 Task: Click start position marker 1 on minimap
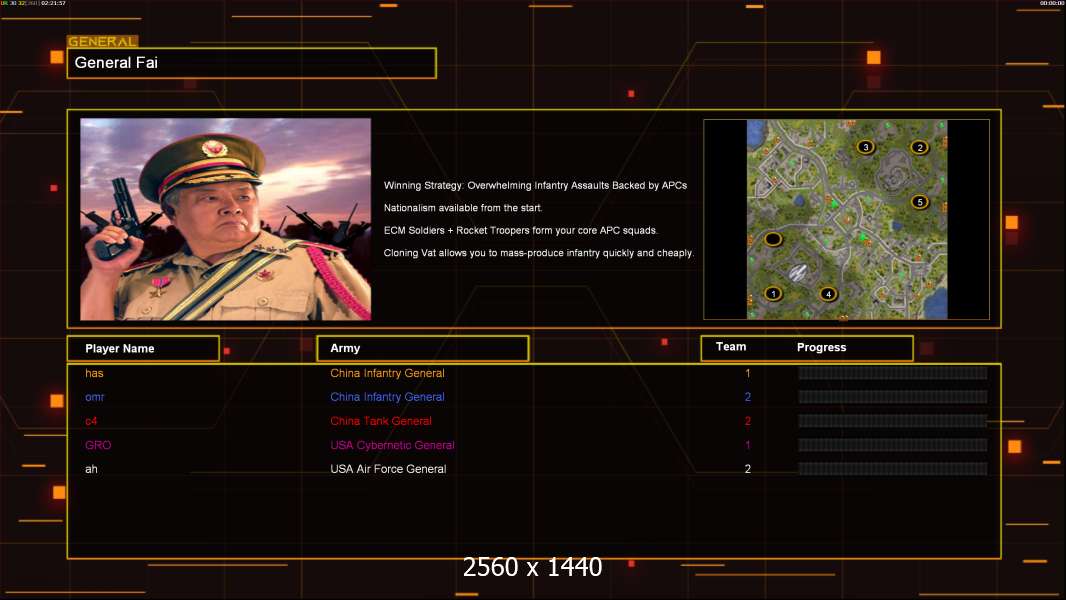tap(772, 294)
